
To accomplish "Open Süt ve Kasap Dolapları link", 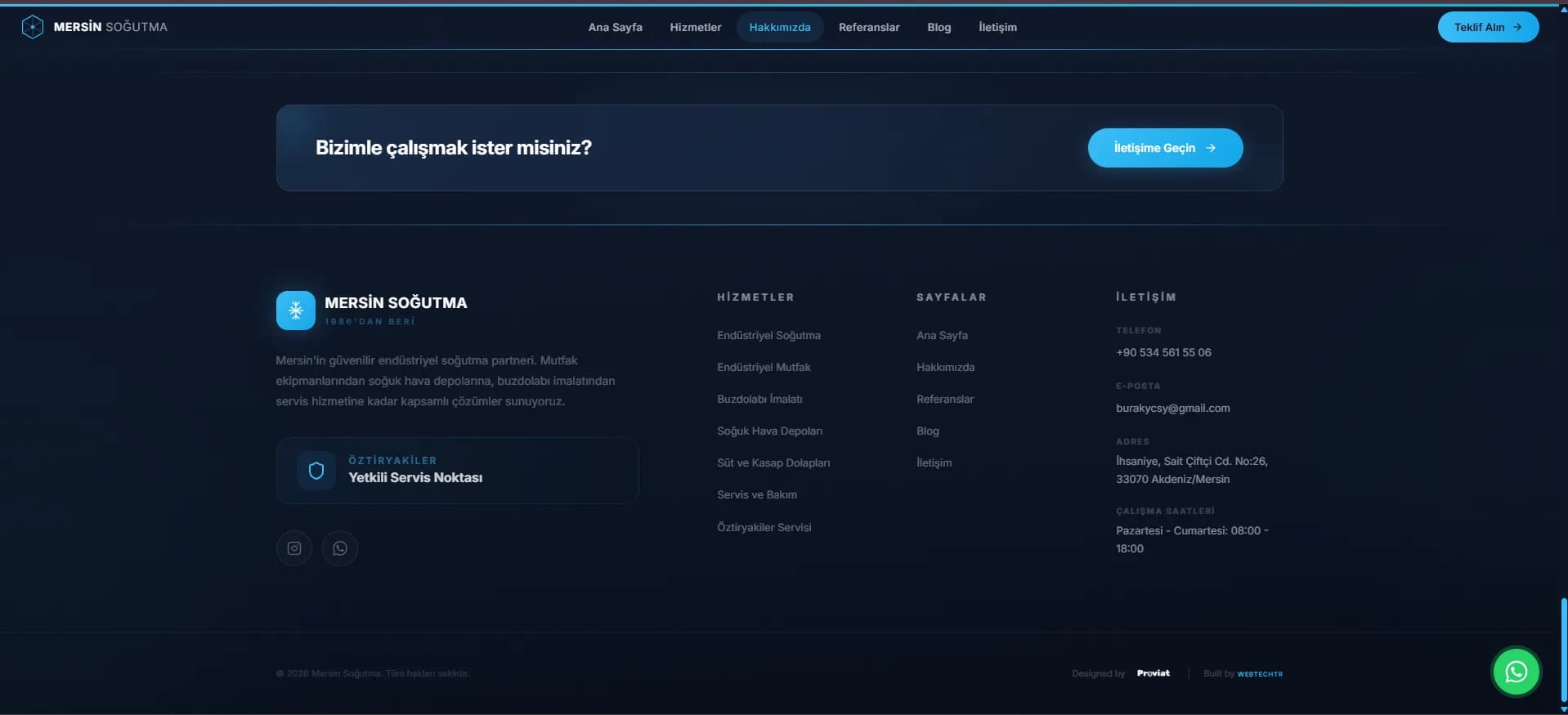I will [x=773, y=463].
